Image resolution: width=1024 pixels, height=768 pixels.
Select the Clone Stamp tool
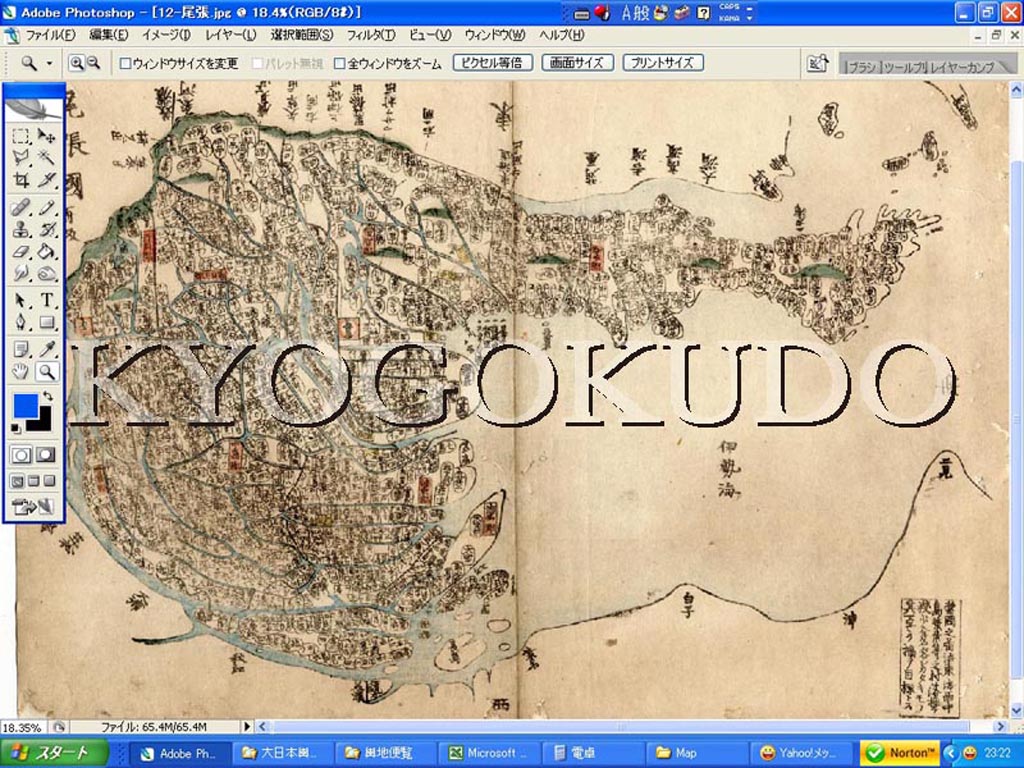point(21,229)
